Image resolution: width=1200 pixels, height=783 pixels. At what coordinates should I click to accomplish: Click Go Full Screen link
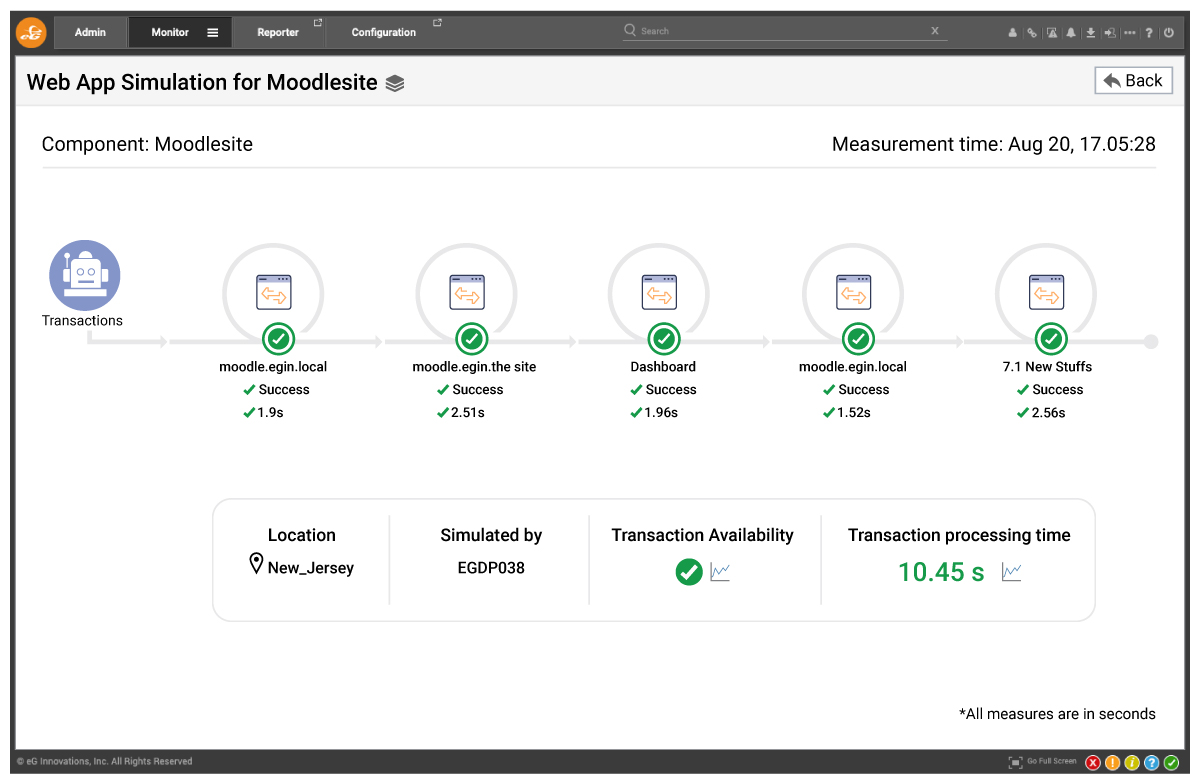1052,761
